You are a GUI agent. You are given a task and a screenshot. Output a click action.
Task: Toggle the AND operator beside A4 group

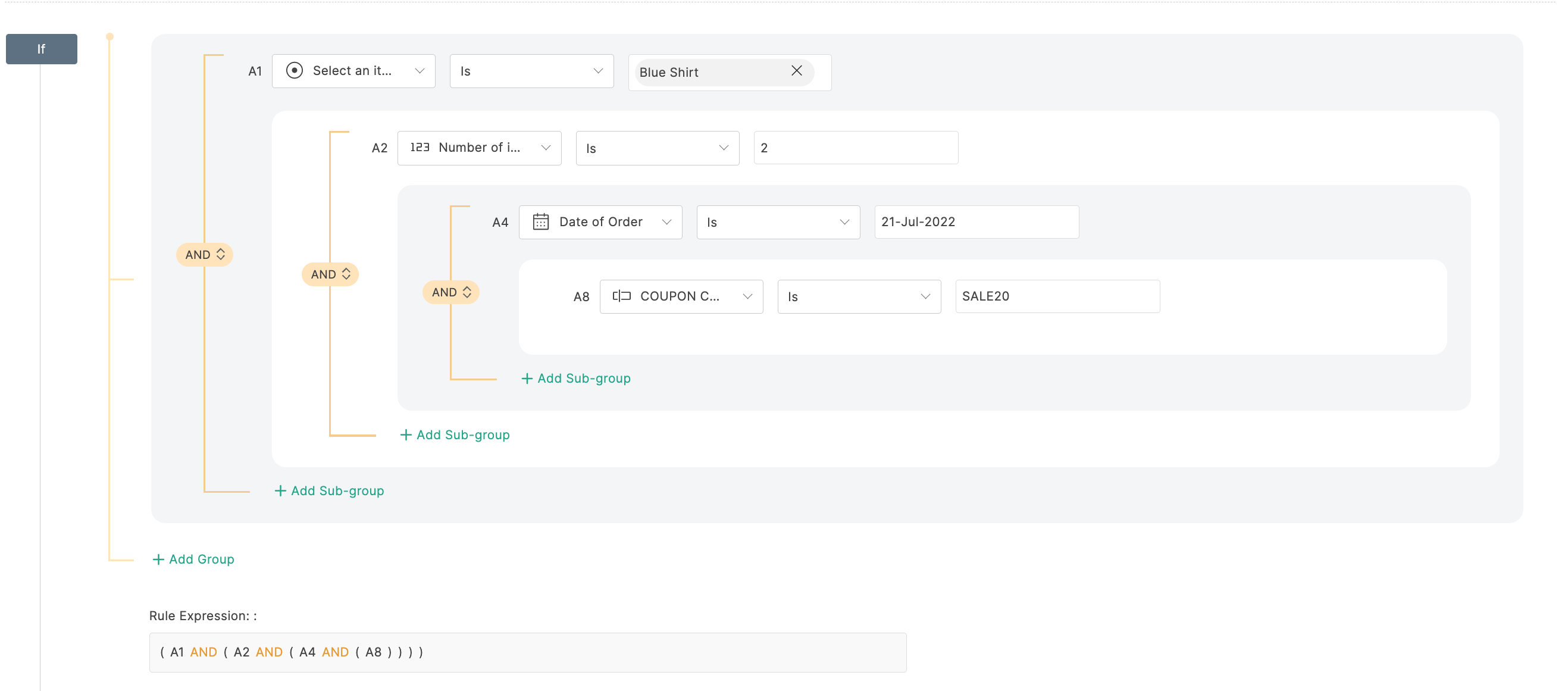click(451, 292)
